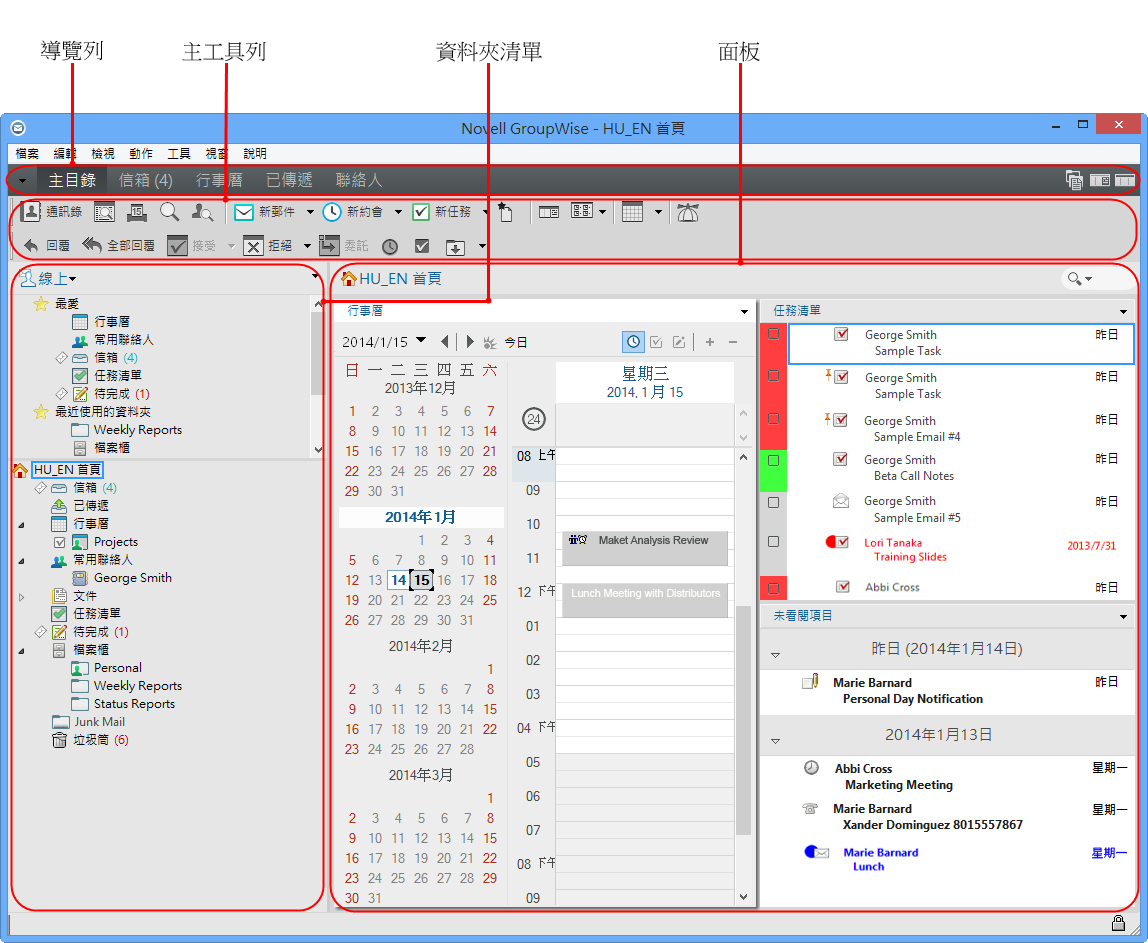Click 回覆 reply button
Image resolution: width=1148 pixels, height=943 pixels.
[x=47, y=246]
